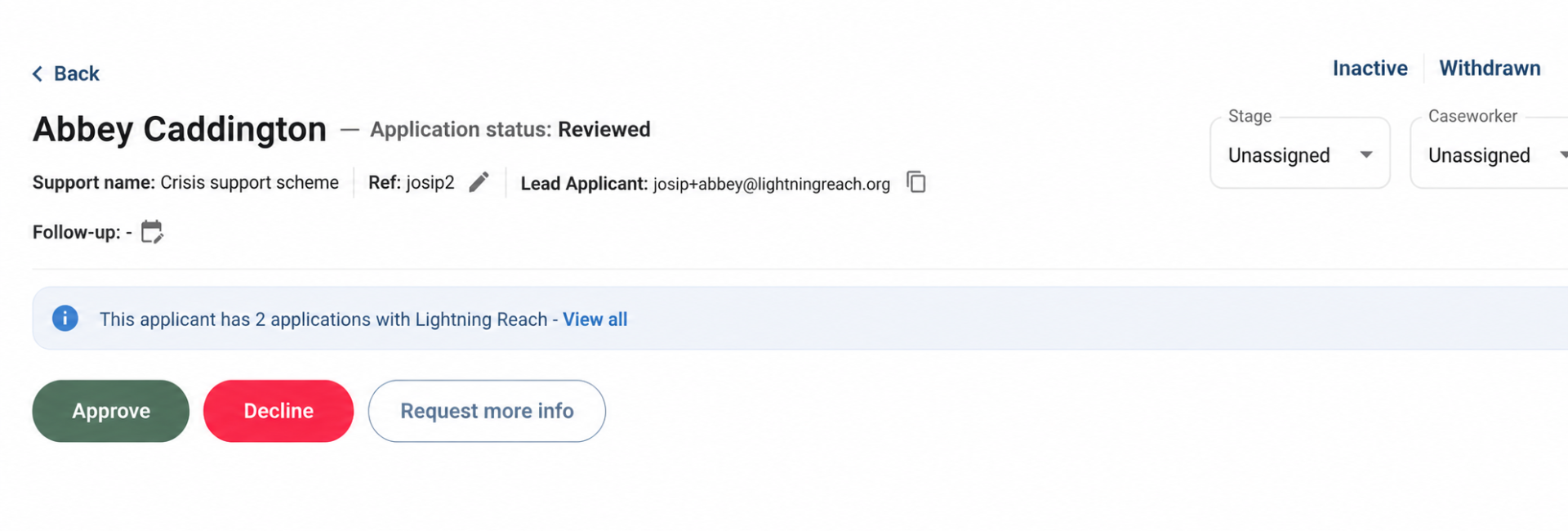This screenshot has width=1568, height=531.
Task: Copy the lead applicant email address
Action: 916,182
